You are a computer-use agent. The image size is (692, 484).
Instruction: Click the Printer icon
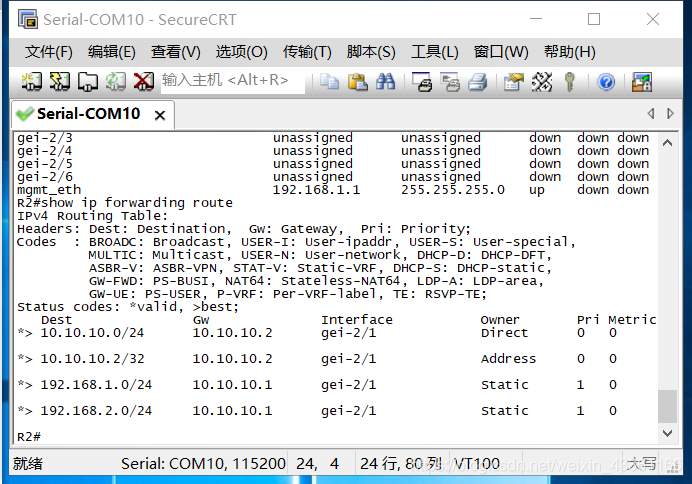coord(478,82)
